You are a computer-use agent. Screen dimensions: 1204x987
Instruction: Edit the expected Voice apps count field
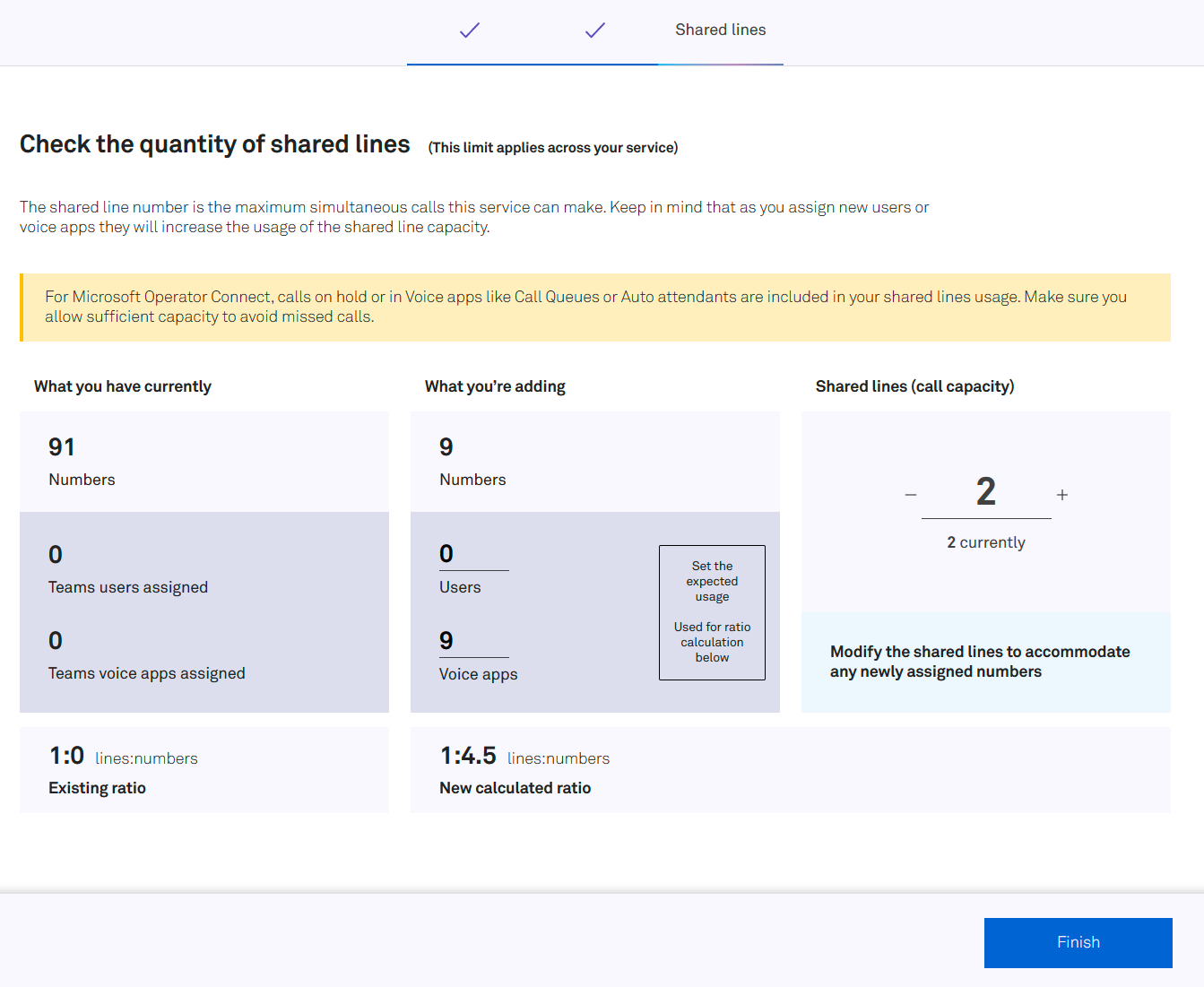coord(474,641)
